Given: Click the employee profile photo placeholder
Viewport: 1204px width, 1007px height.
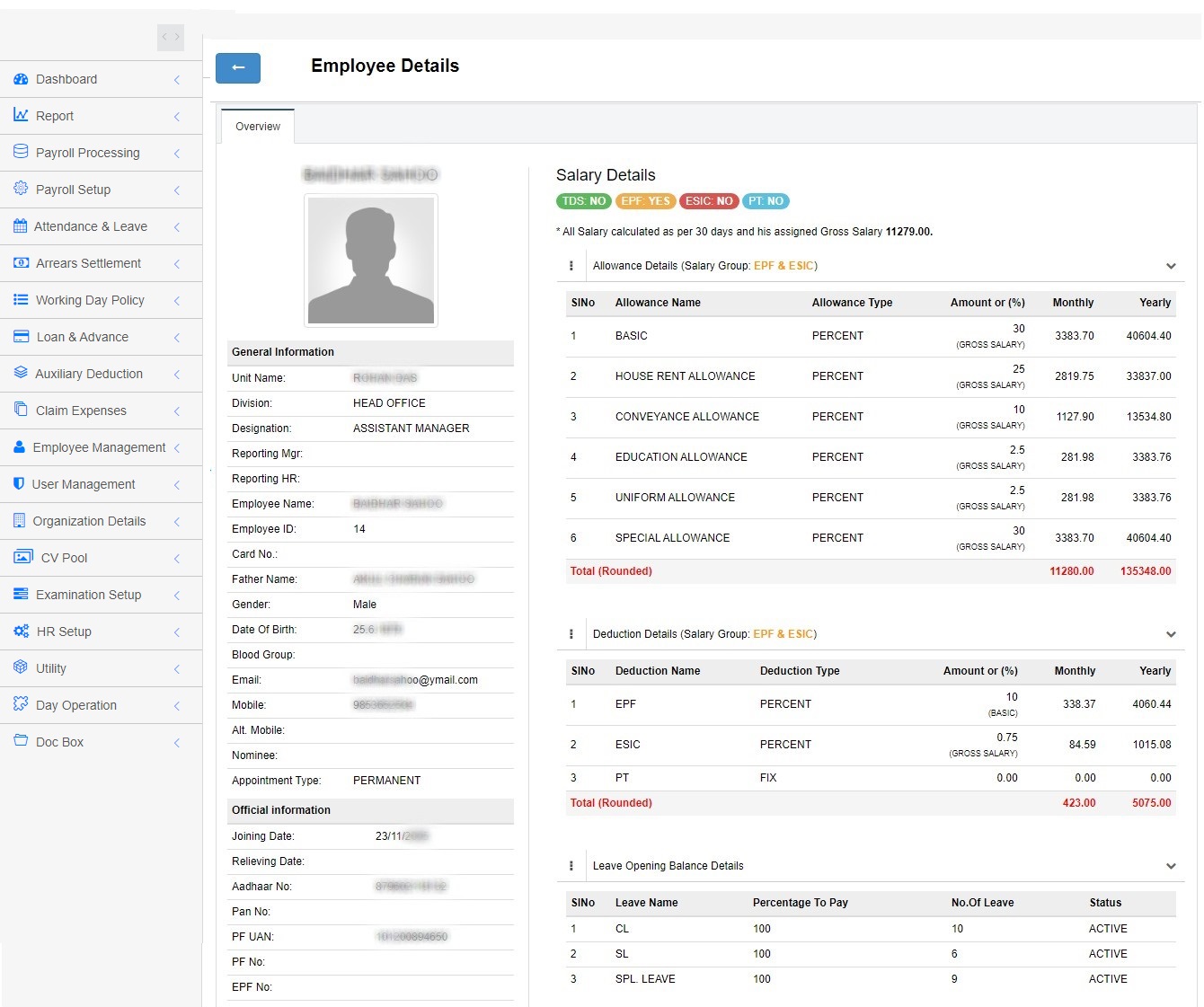Looking at the screenshot, I should click(x=371, y=261).
